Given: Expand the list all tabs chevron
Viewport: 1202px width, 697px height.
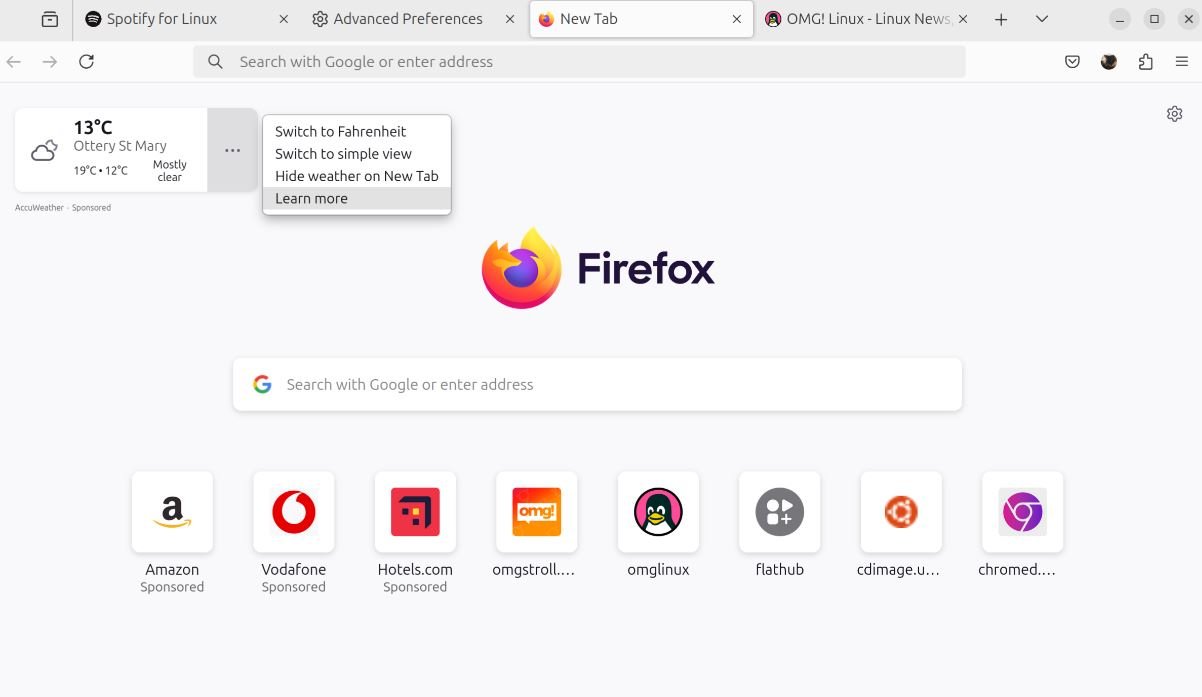Looking at the screenshot, I should click(x=1042, y=19).
